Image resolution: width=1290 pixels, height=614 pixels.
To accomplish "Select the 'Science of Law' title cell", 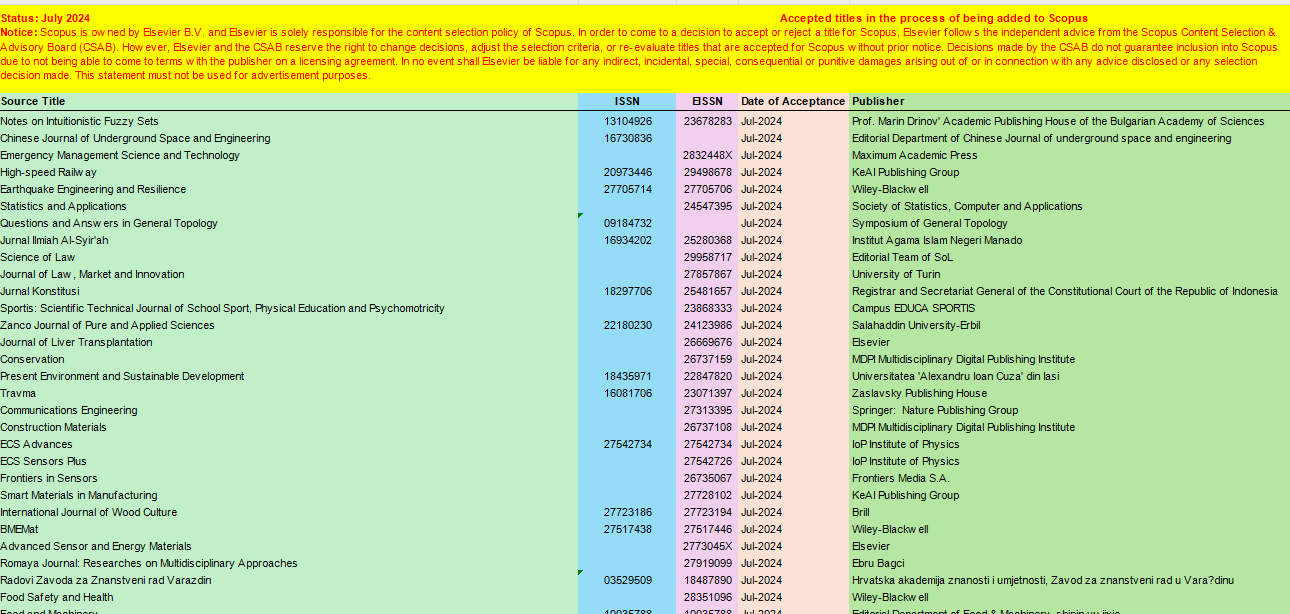I will click(x=289, y=257).
